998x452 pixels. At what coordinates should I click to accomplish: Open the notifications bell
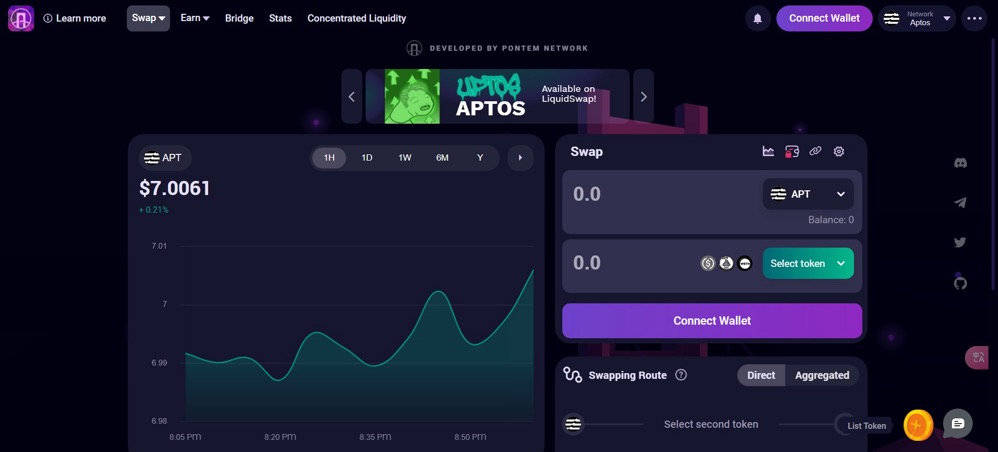(x=757, y=18)
